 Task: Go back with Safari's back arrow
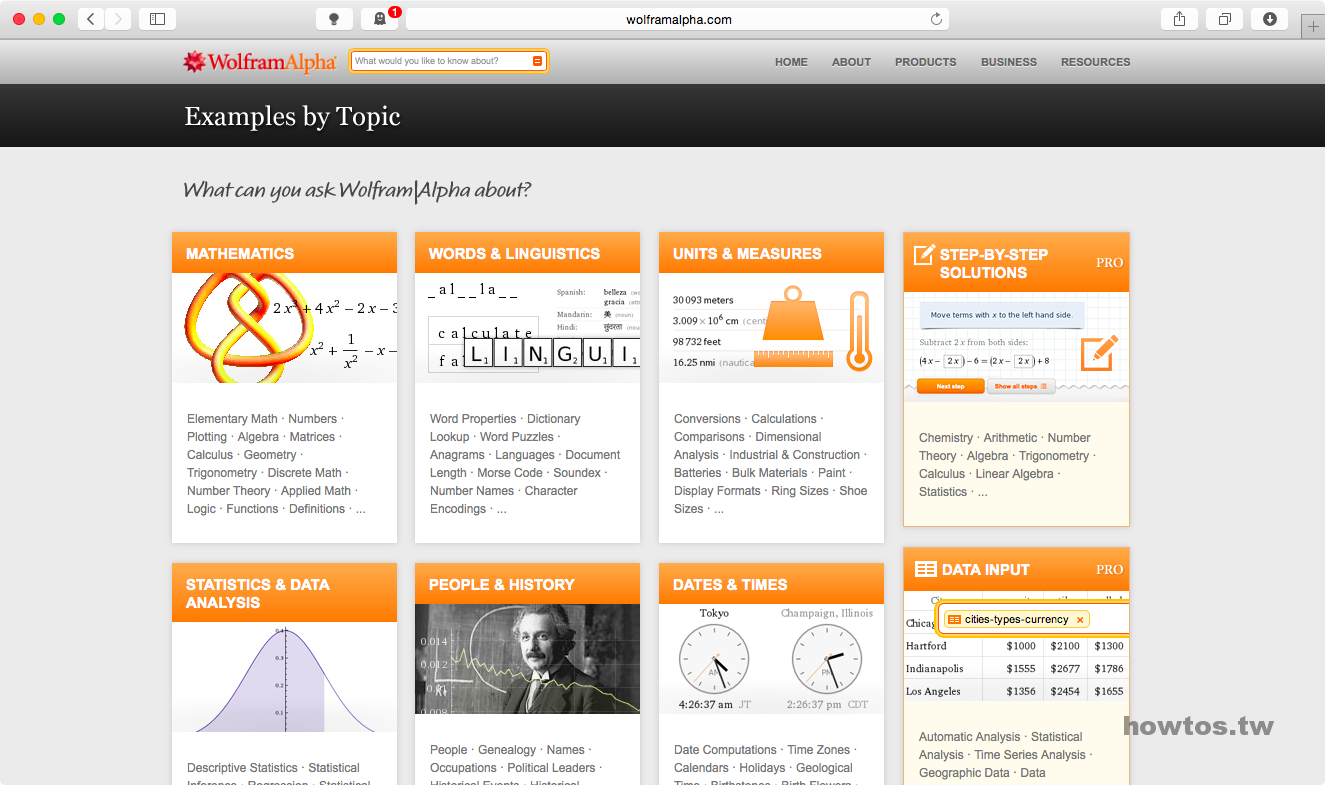(x=91, y=18)
